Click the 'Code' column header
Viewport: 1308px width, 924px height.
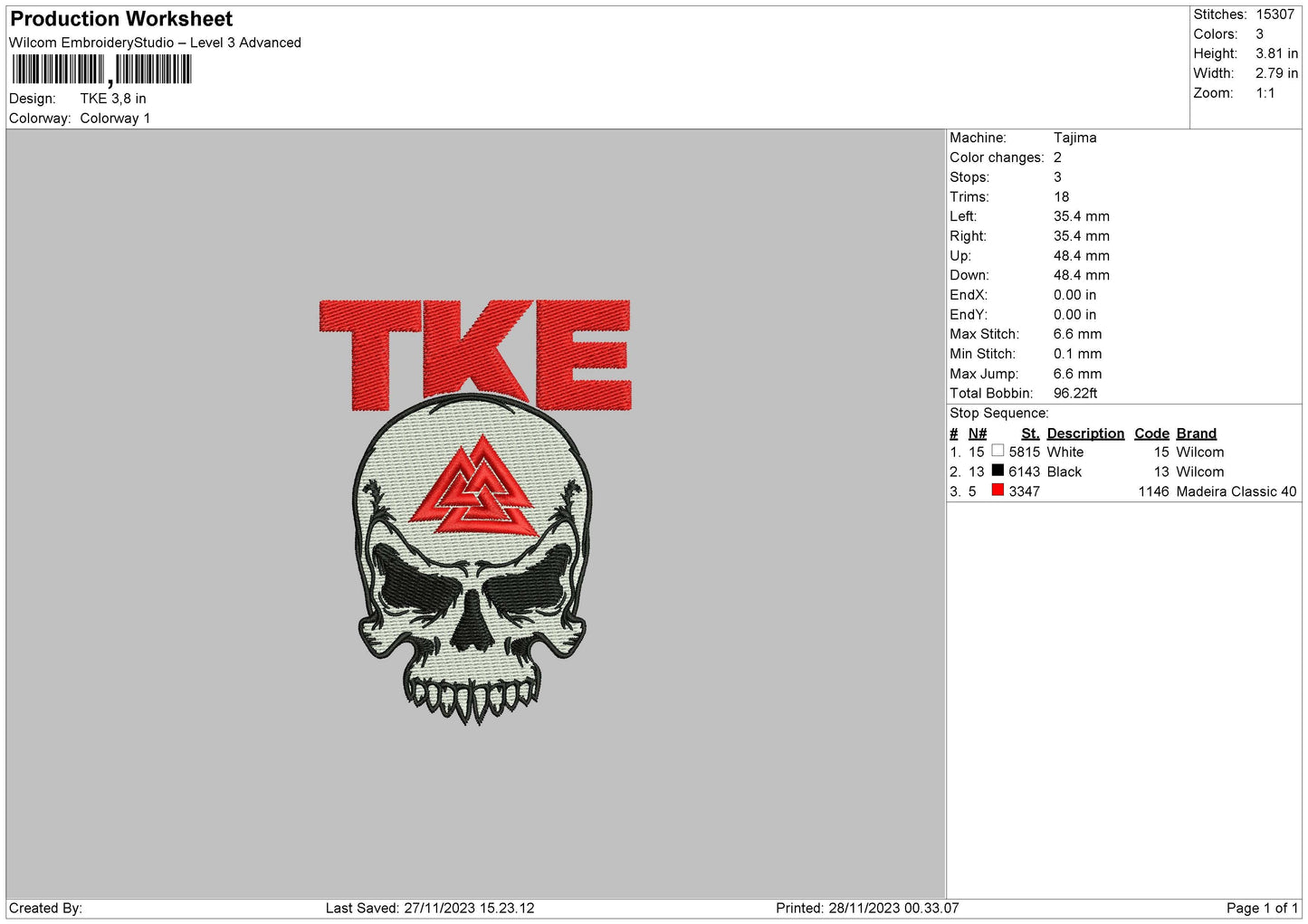[x=1151, y=433]
